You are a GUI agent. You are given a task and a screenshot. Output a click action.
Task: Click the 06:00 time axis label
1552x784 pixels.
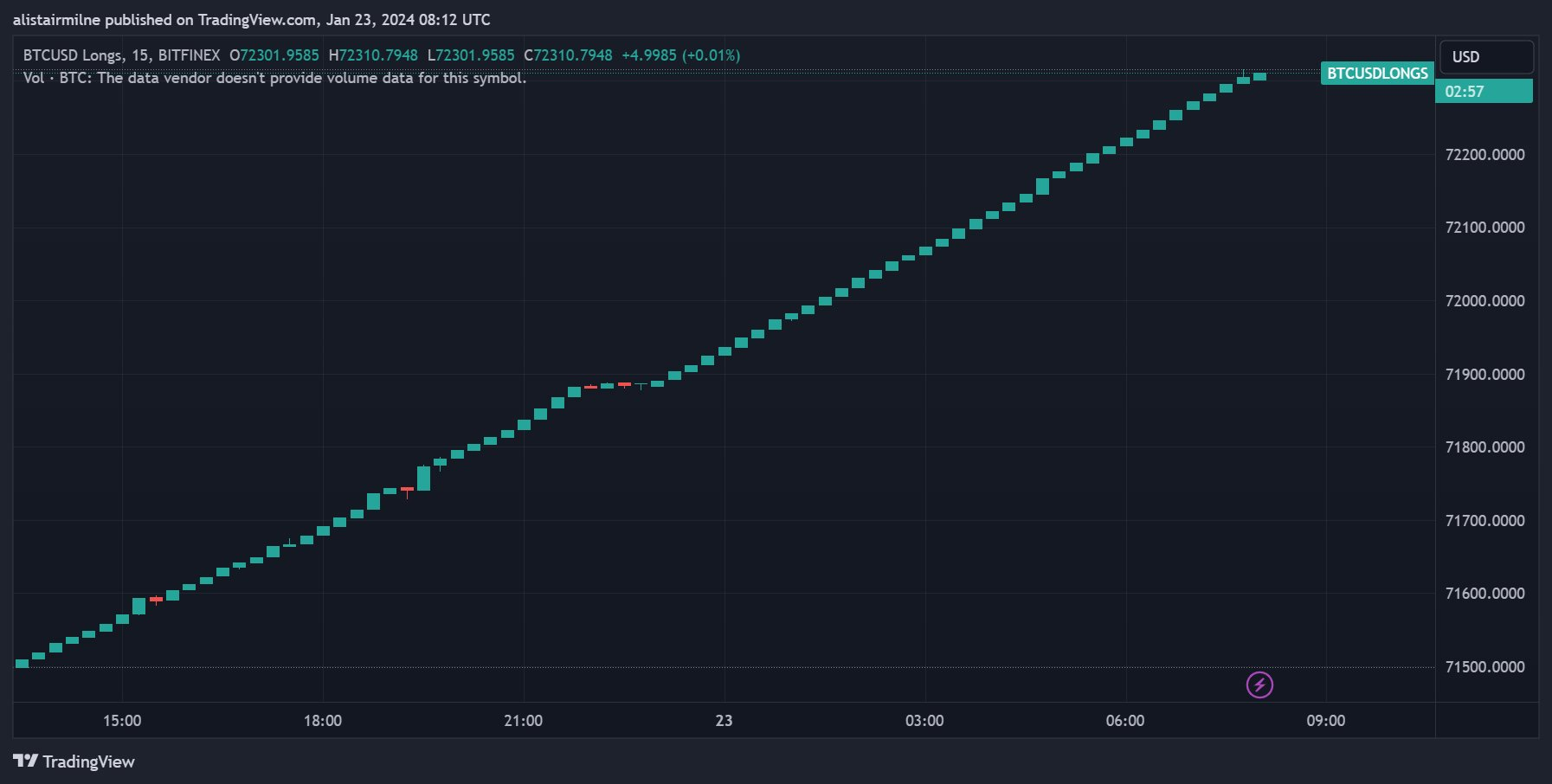tap(1124, 721)
